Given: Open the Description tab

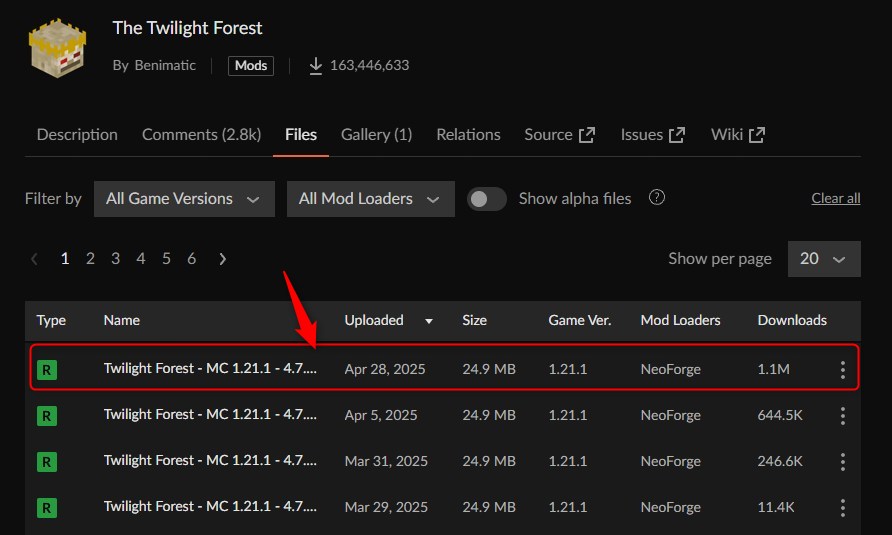Looking at the screenshot, I should coord(77,135).
